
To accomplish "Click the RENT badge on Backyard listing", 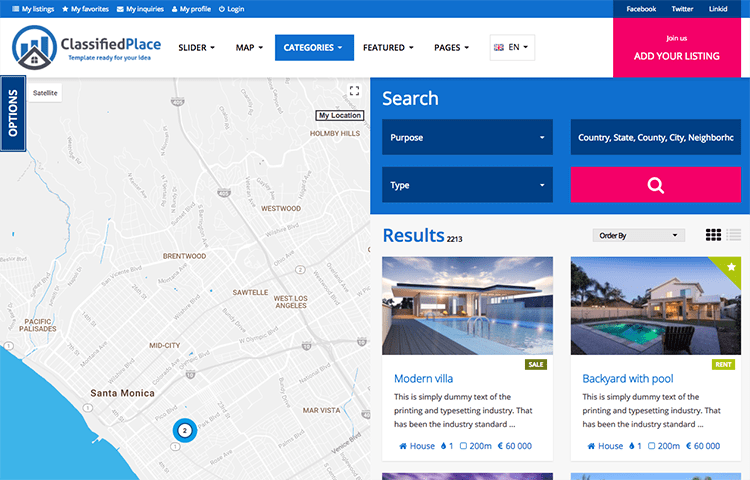I will 723,364.
